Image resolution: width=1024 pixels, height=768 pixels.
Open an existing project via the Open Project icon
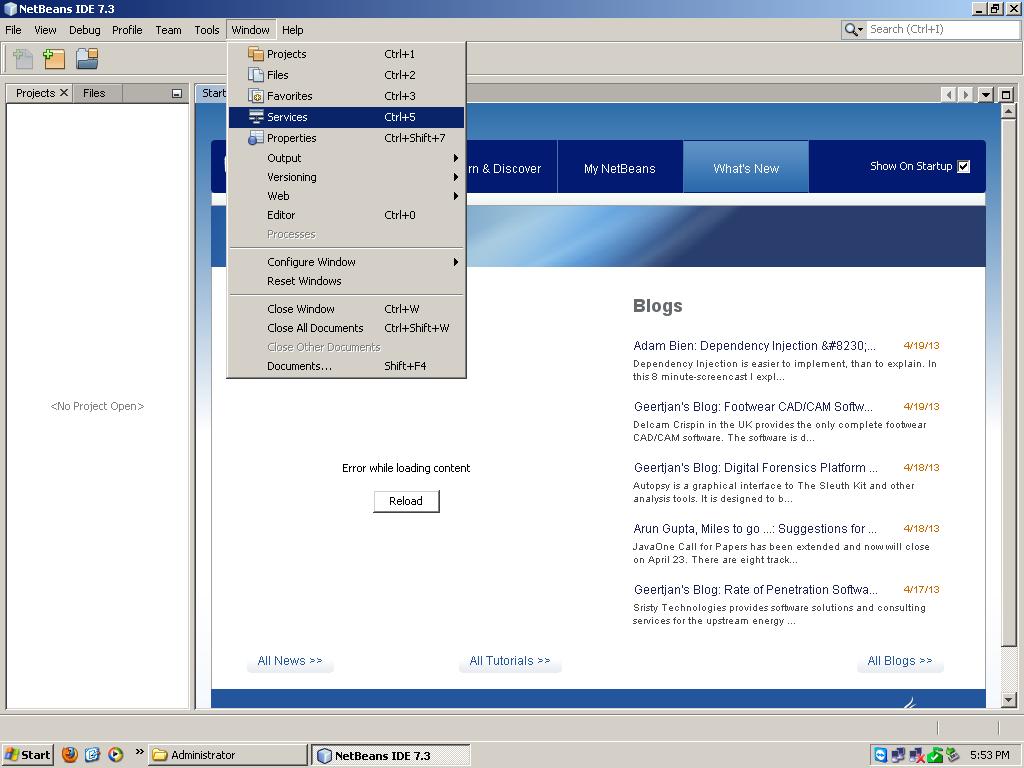point(87,59)
